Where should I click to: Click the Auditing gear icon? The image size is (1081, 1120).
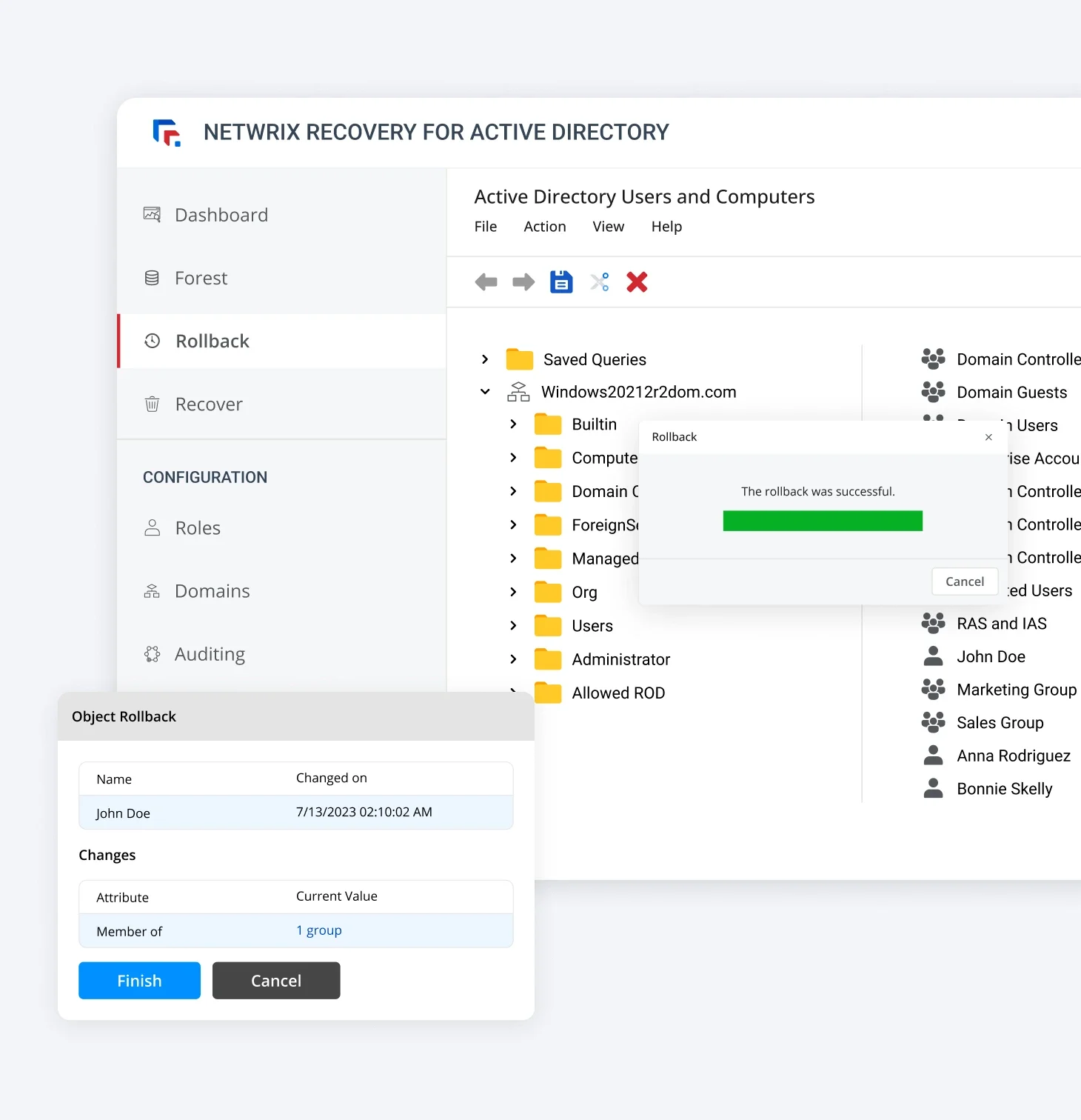point(152,654)
